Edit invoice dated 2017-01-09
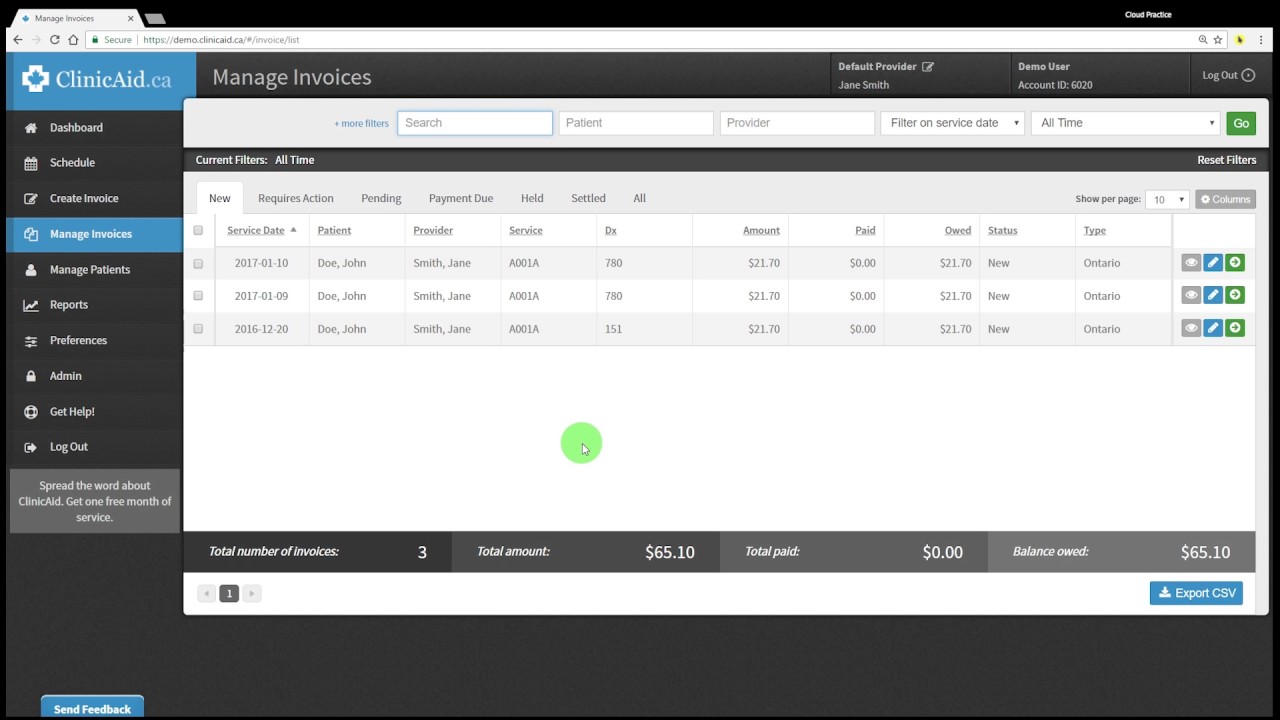The image size is (1280, 720). tap(1213, 295)
